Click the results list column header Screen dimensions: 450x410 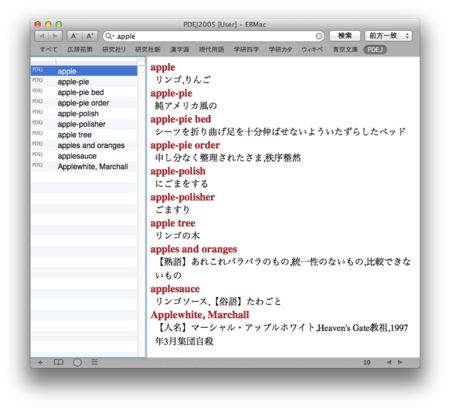coord(84,61)
